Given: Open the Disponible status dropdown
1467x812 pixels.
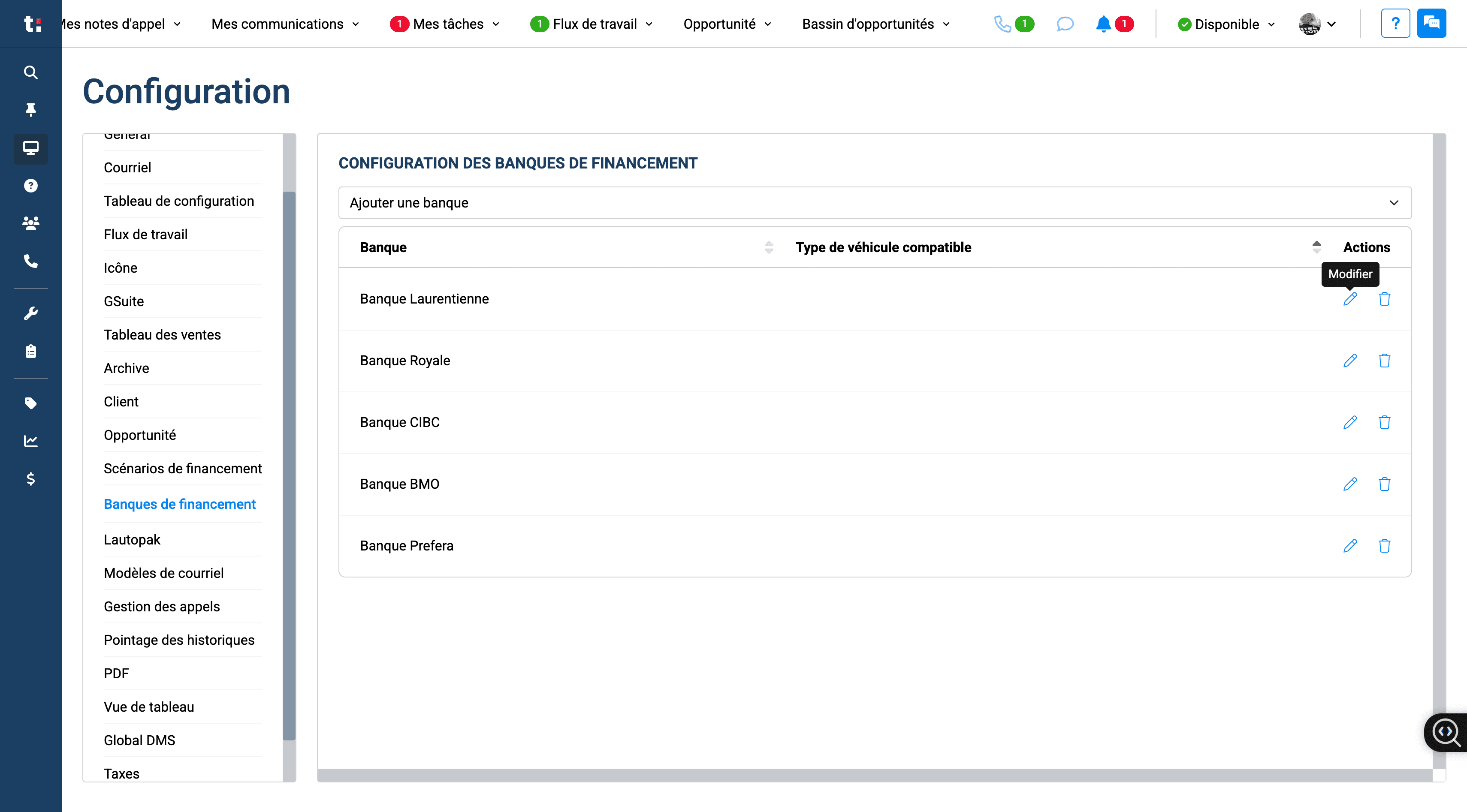Looking at the screenshot, I should click(1226, 24).
